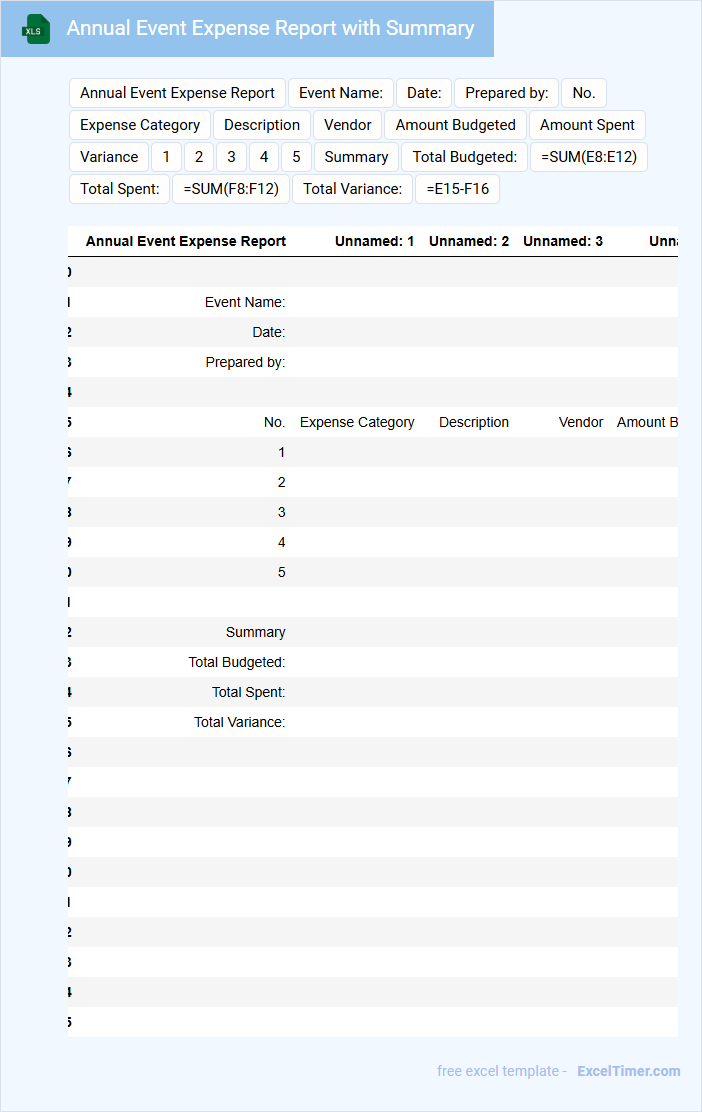
Task: Click the 'Summary' tag chip
Action: tap(356, 157)
